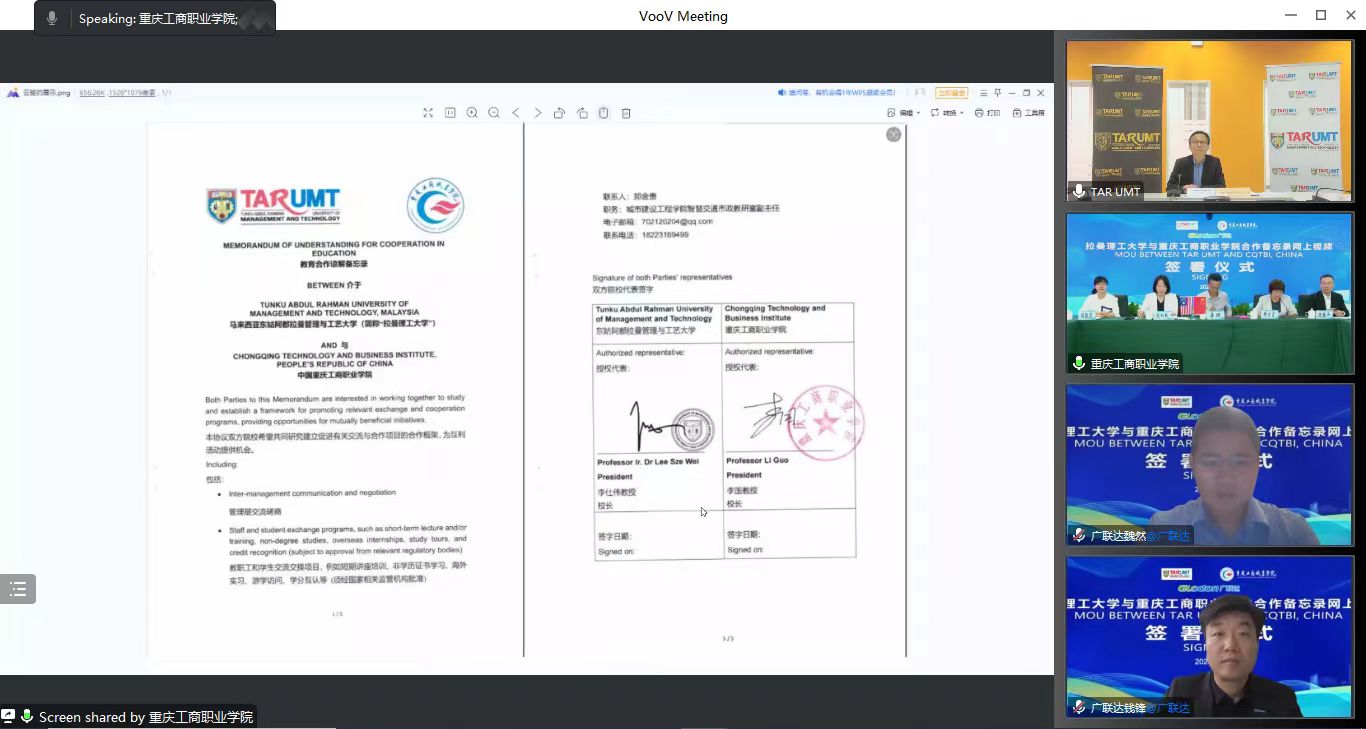Screen dimensions: 1366x729
Task: Minimize the image viewer window
Action: (x=1011, y=93)
